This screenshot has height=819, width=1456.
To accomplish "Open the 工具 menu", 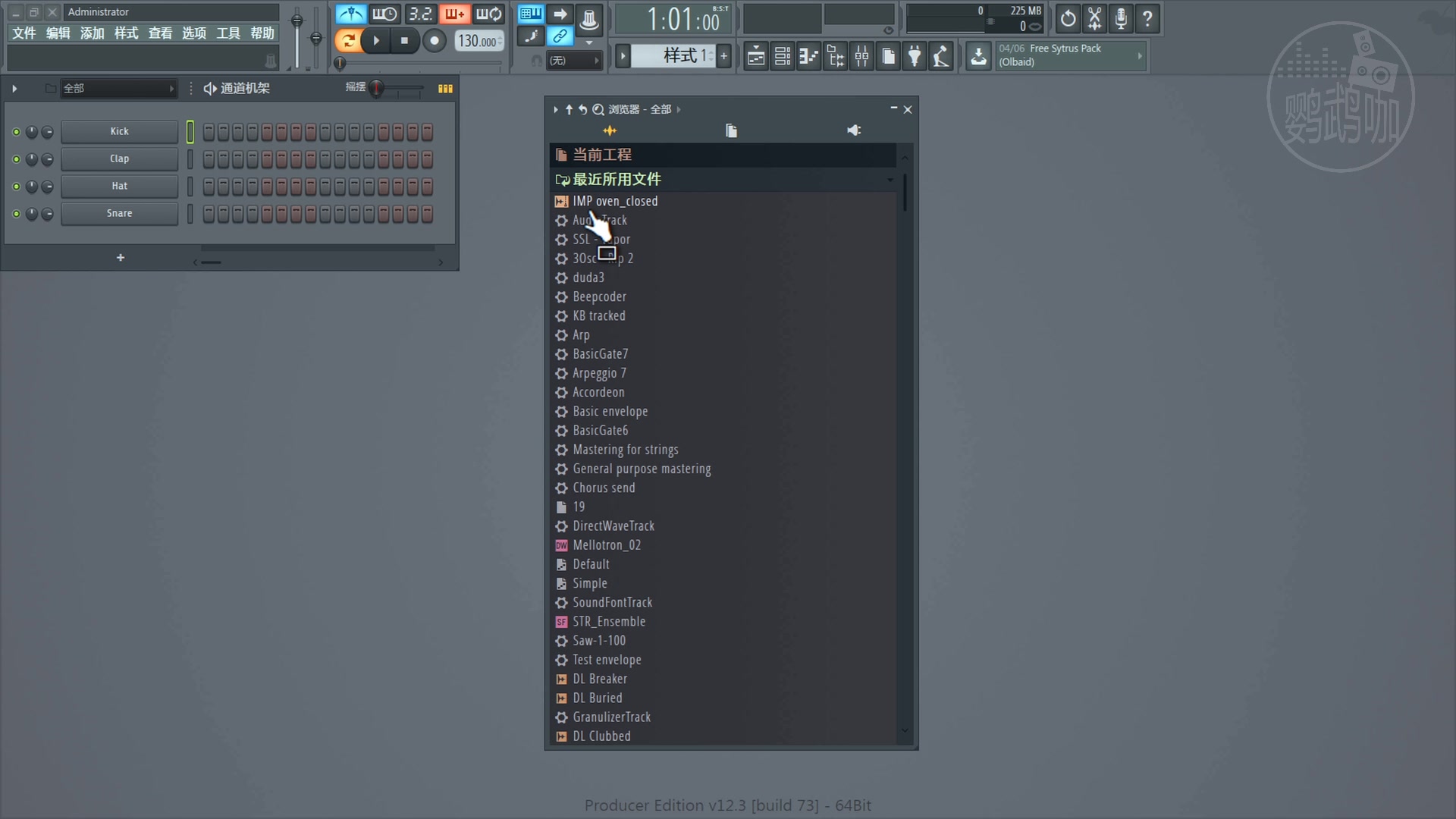I will [x=227, y=33].
